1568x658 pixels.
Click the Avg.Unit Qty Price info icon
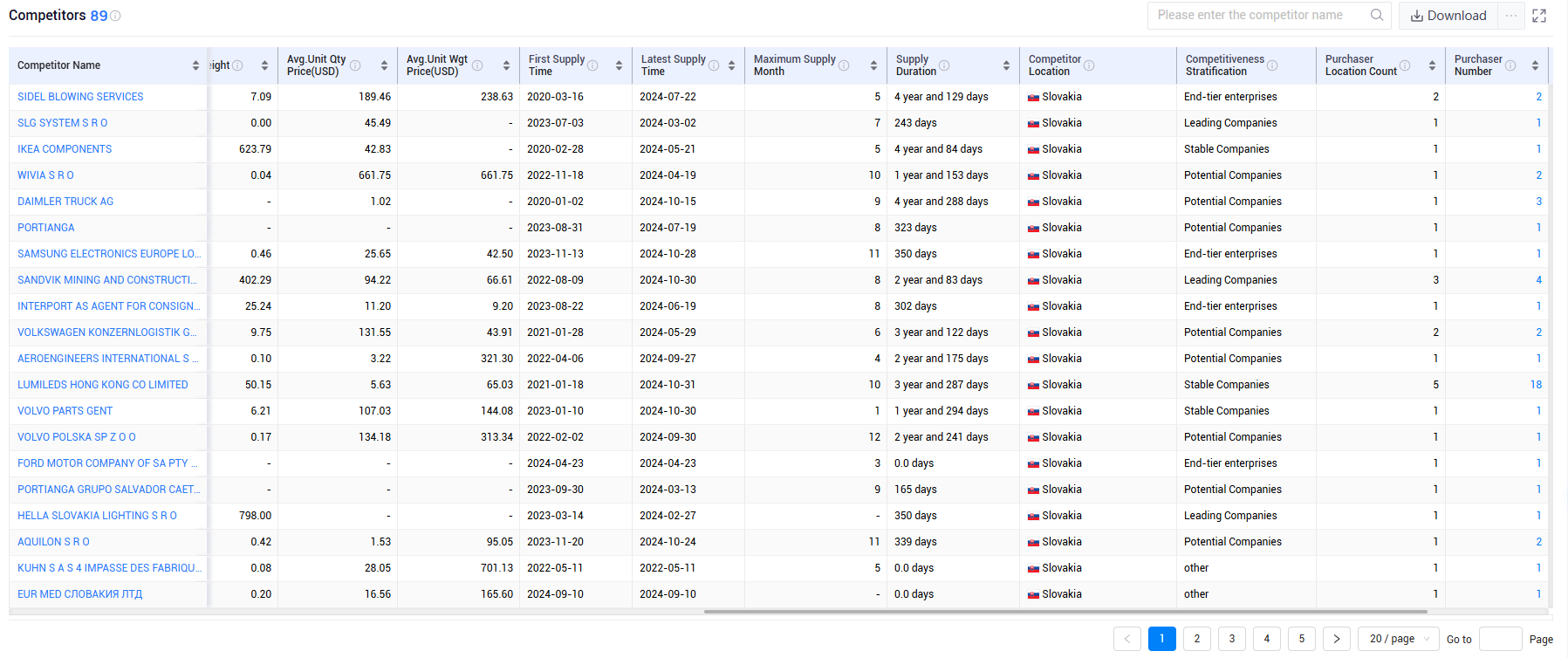pyautogui.click(x=355, y=65)
